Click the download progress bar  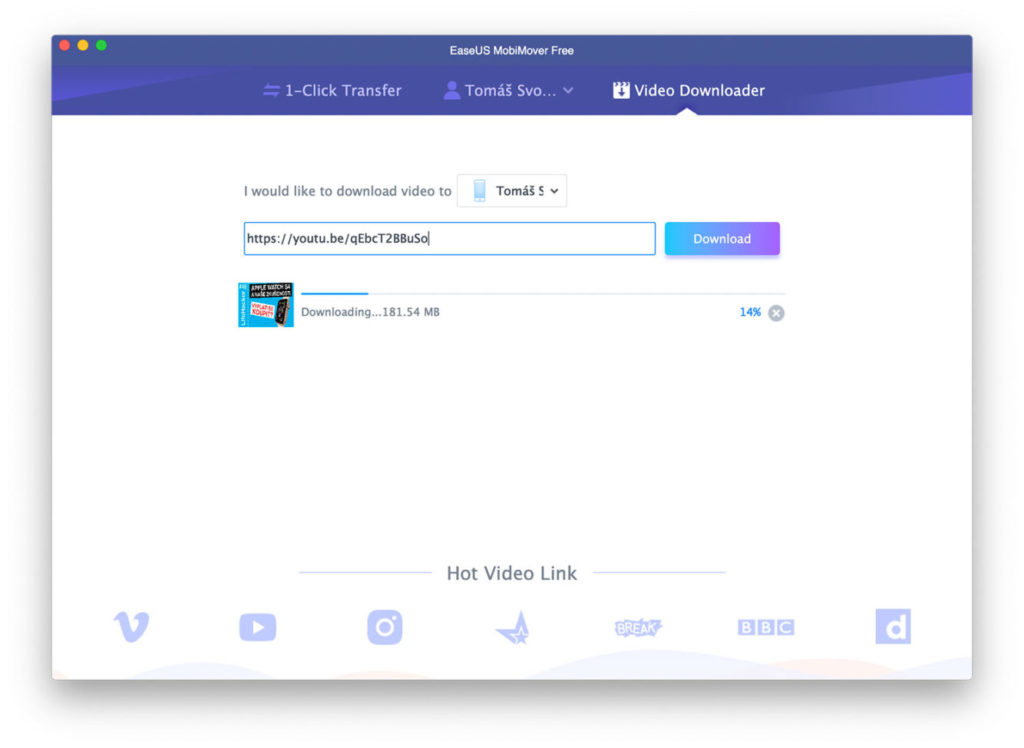(x=543, y=294)
